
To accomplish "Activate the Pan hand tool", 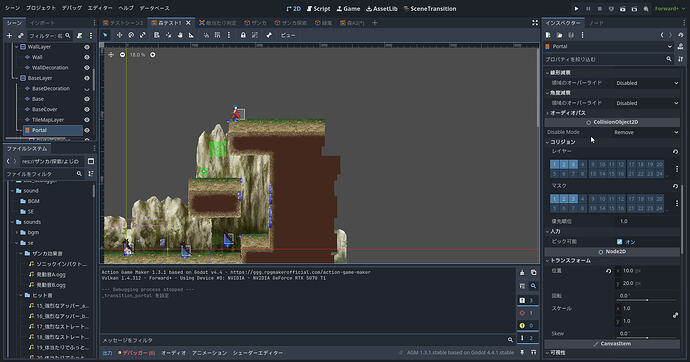I will (180, 35).
